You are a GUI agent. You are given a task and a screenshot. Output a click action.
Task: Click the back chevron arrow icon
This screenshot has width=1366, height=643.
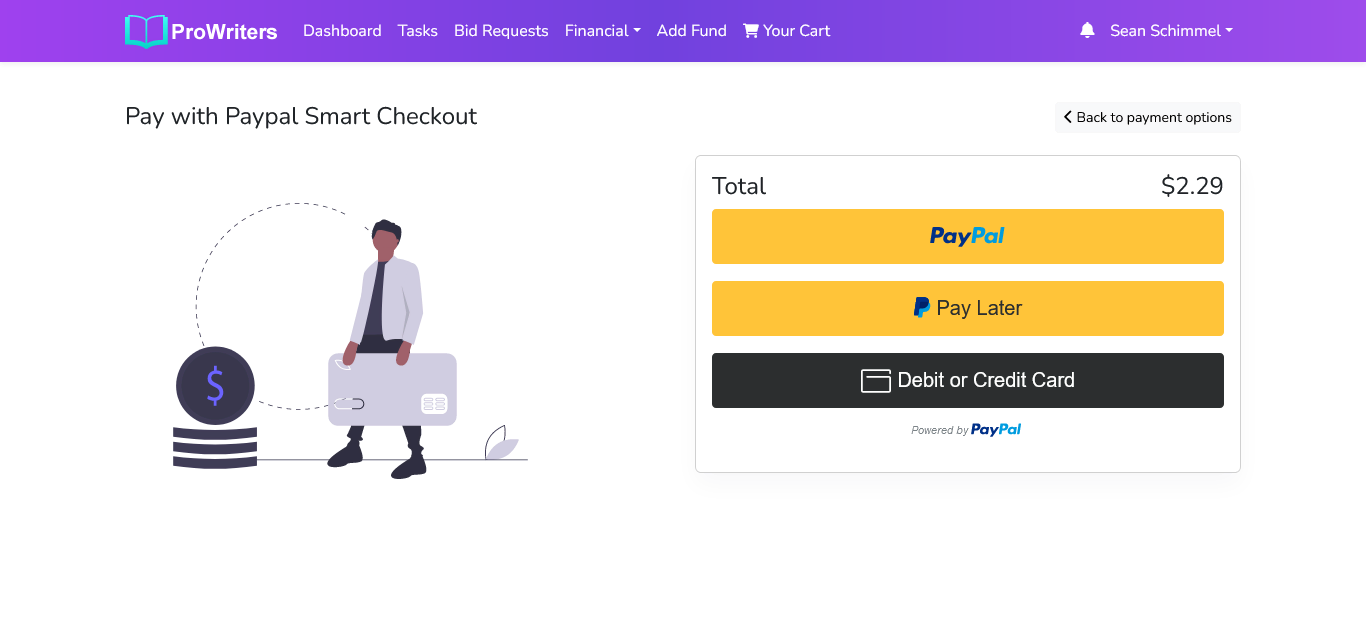tap(1067, 117)
